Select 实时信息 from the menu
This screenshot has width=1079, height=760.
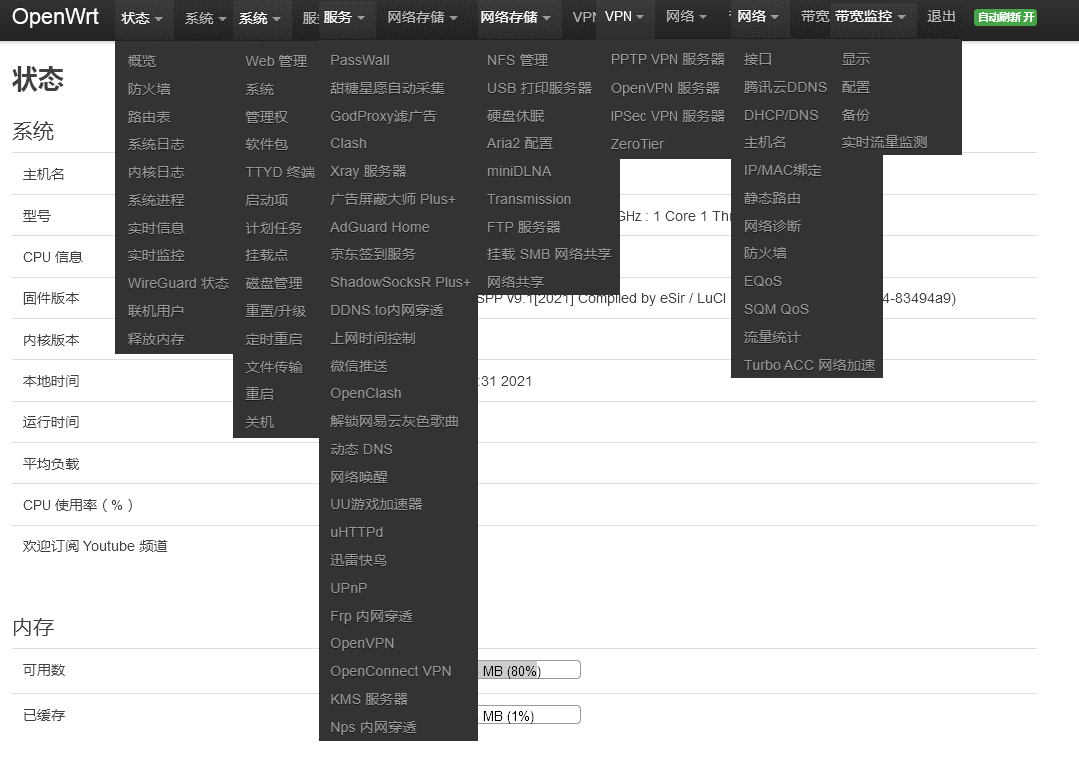tap(156, 228)
